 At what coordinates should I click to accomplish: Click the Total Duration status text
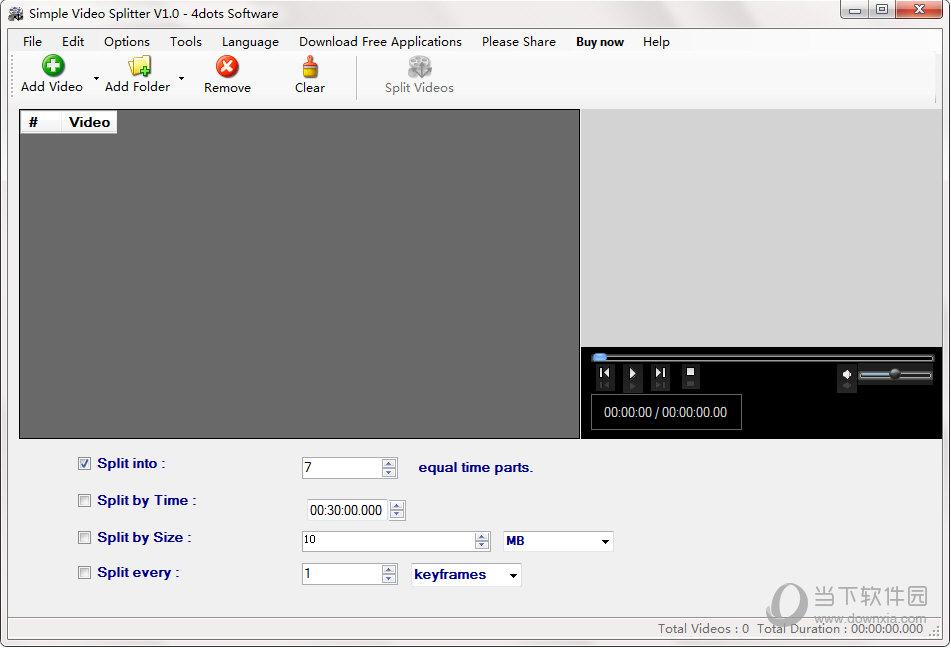tap(840, 629)
